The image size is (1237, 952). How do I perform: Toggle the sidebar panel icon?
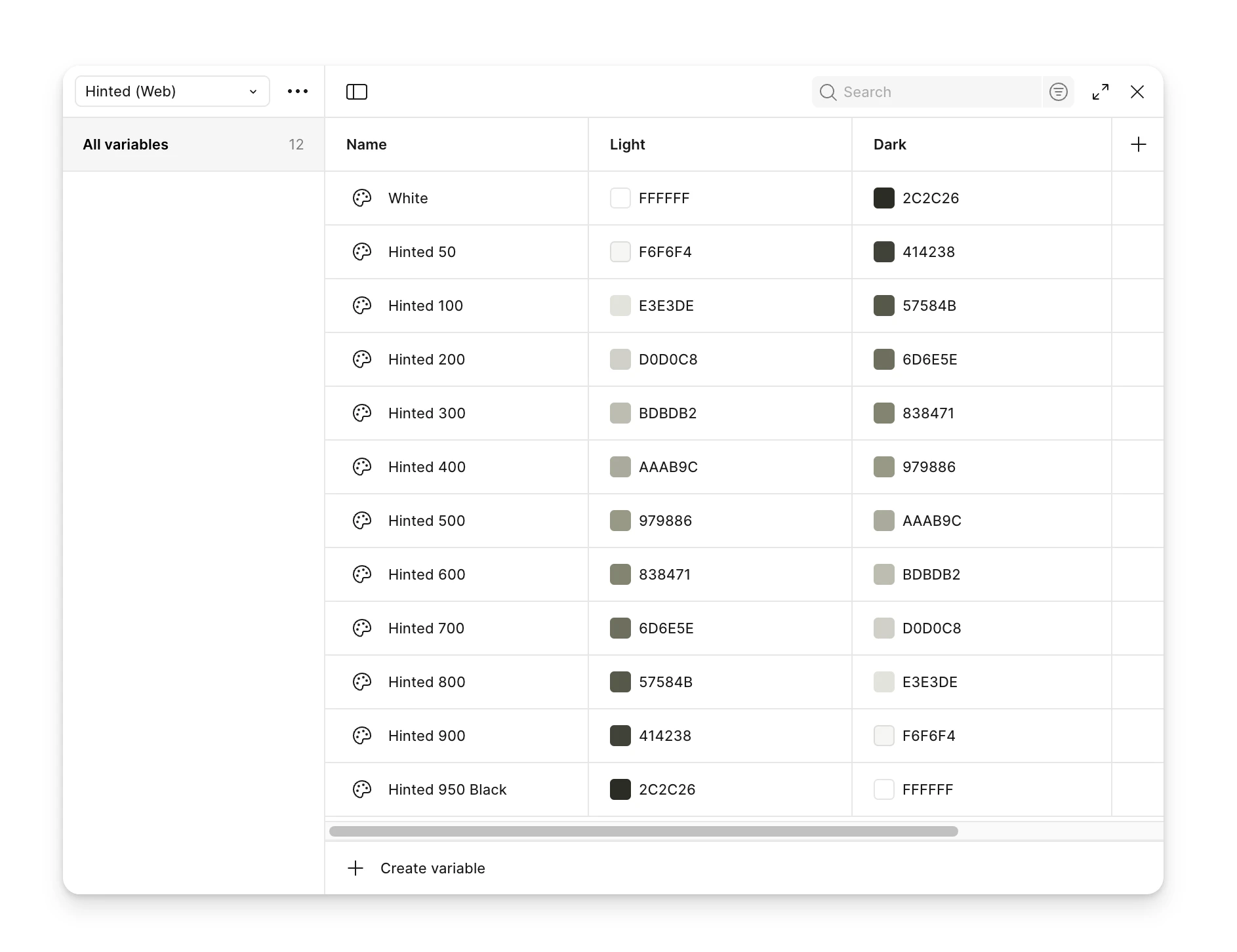coord(357,92)
